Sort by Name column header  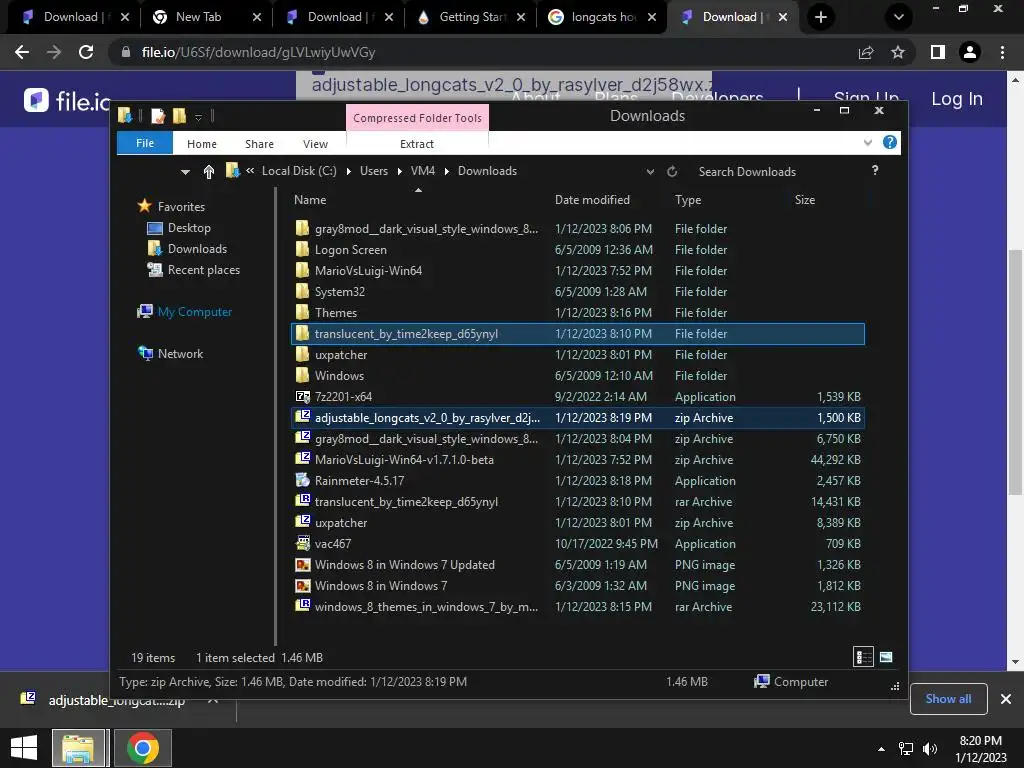310,200
